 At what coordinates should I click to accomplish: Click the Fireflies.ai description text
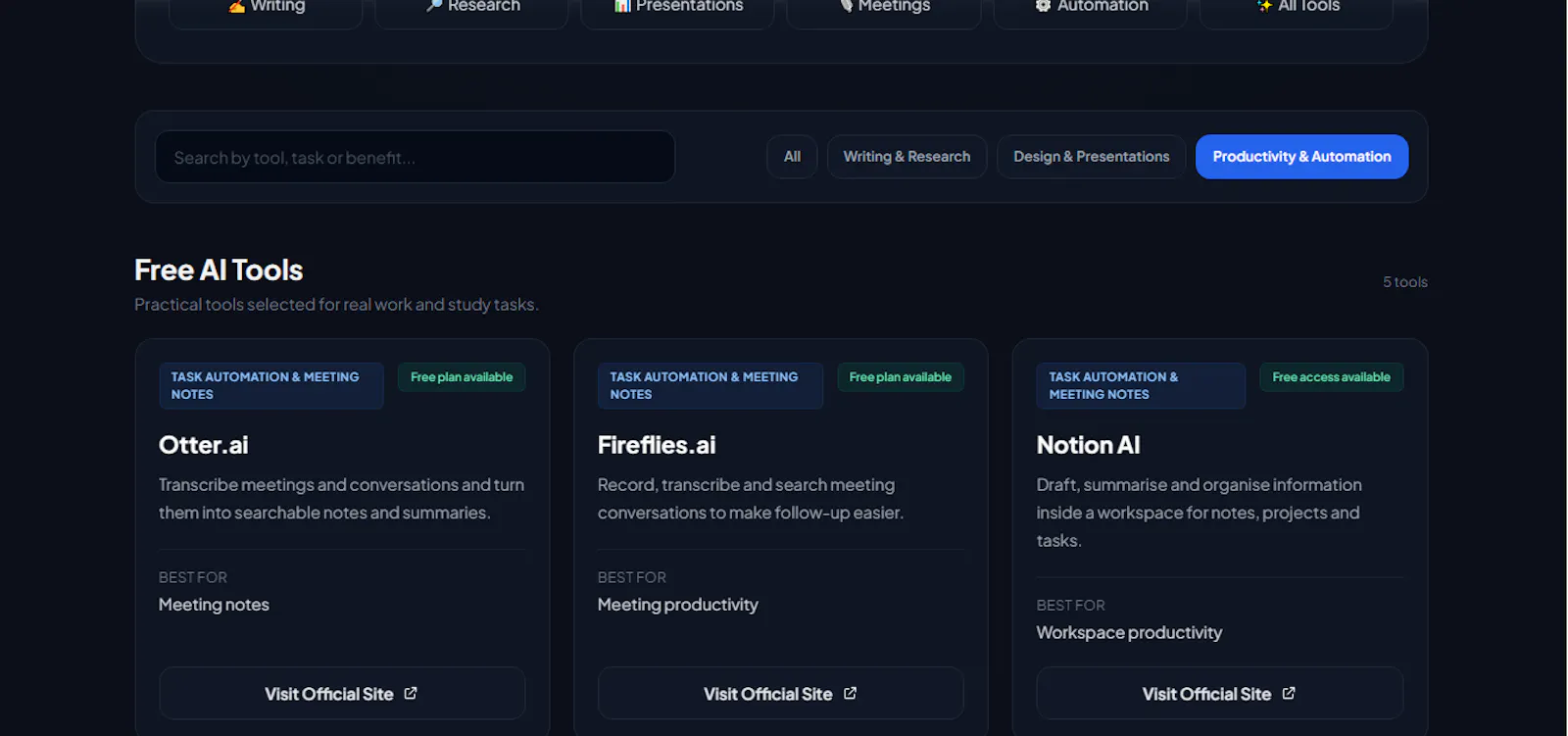pyautogui.click(x=751, y=499)
